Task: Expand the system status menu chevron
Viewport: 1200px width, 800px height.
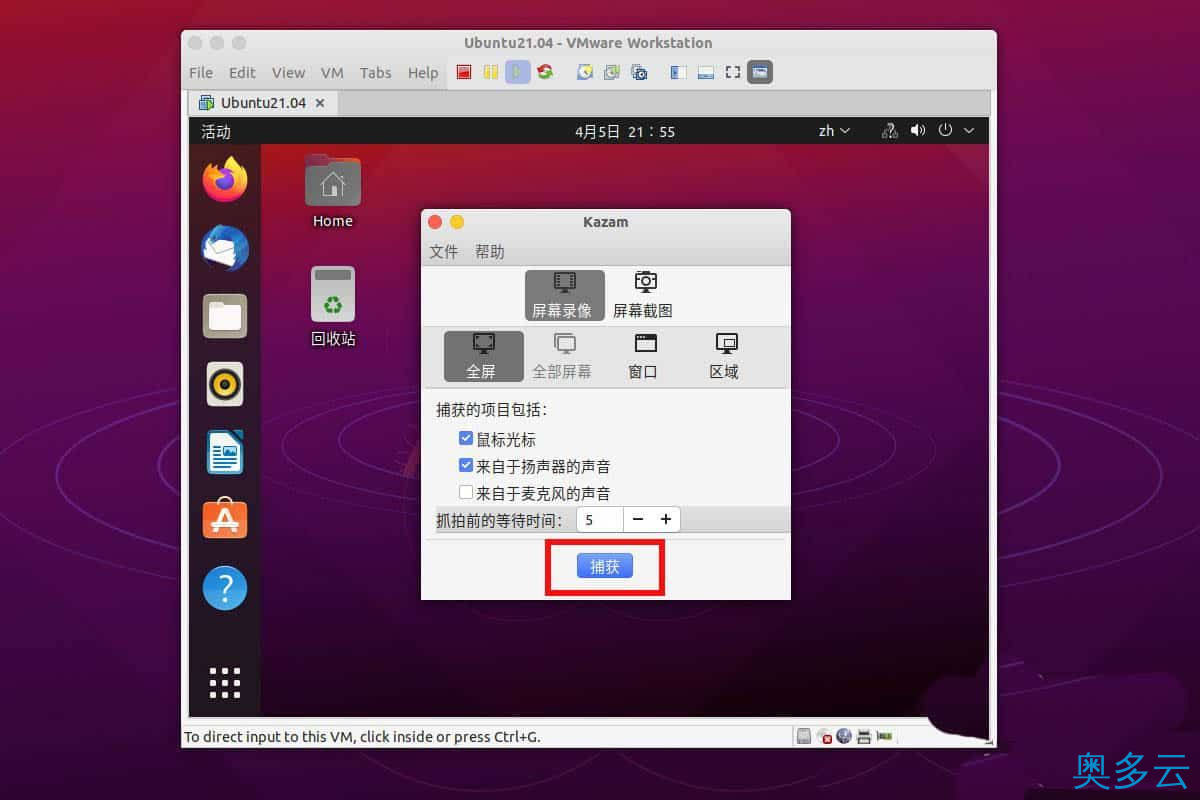Action: pyautogui.click(x=968, y=130)
